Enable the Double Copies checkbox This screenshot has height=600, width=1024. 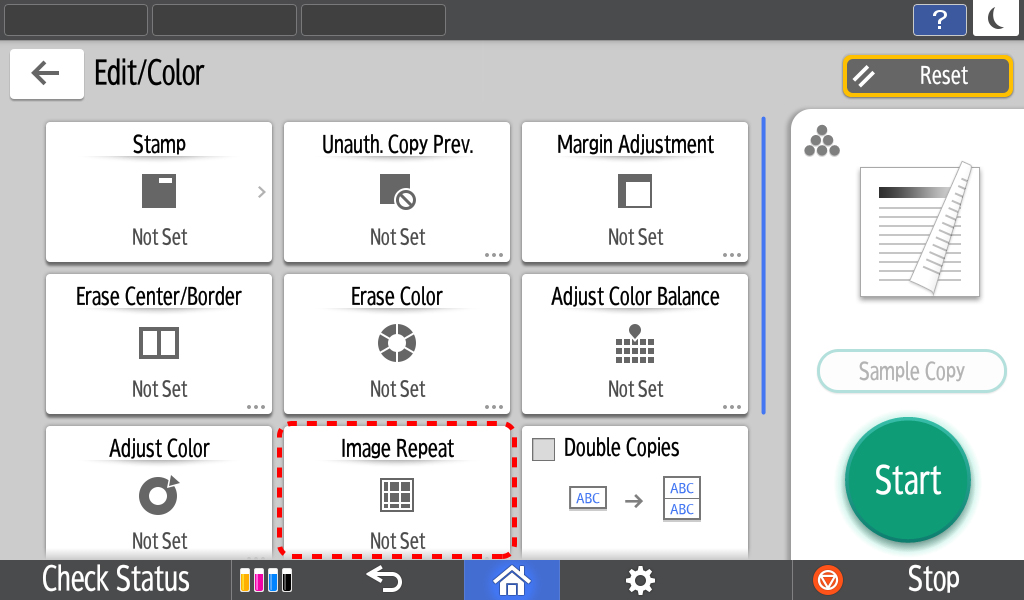(543, 449)
